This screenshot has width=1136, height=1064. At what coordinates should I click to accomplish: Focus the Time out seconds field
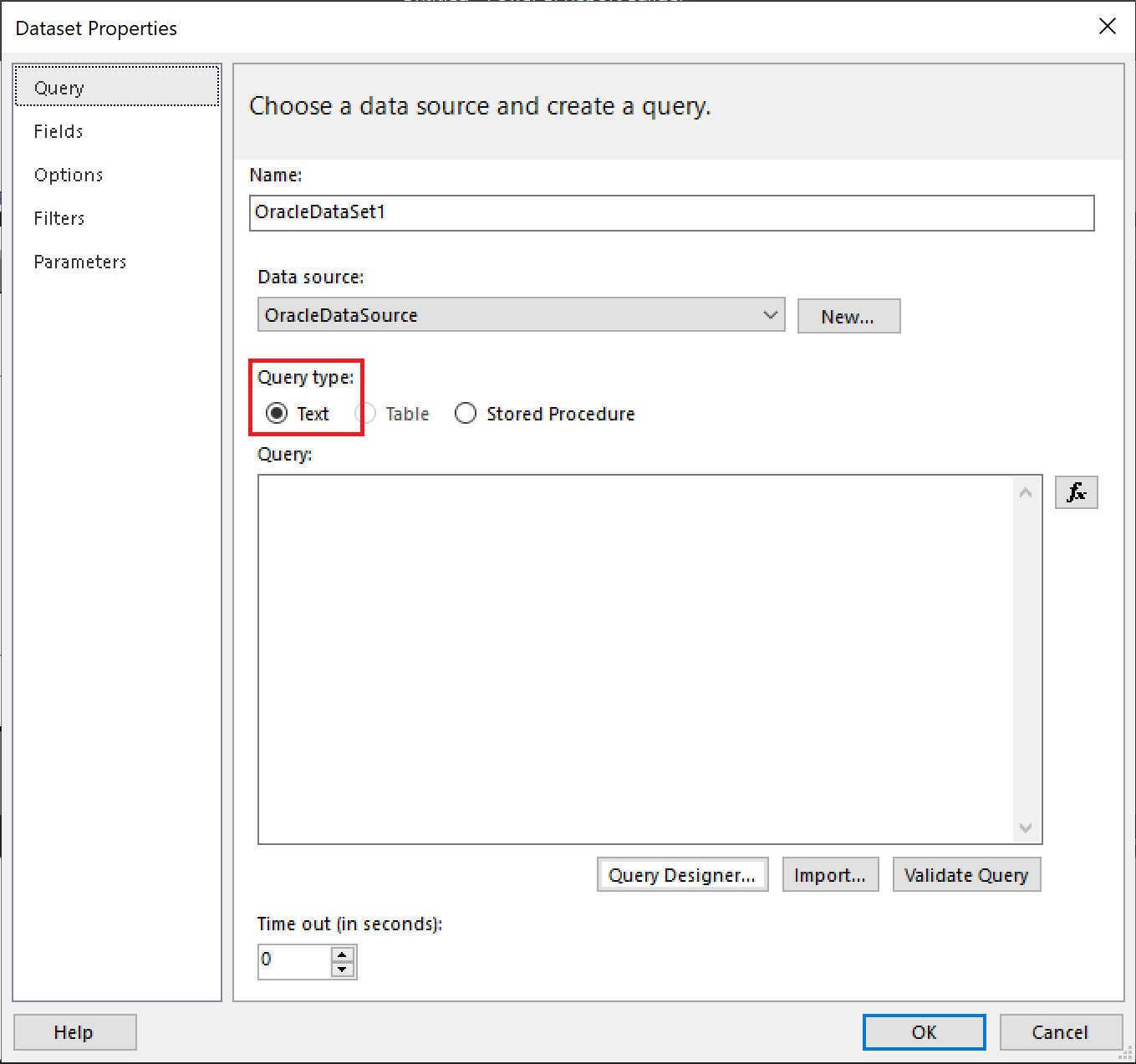tap(294, 962)
